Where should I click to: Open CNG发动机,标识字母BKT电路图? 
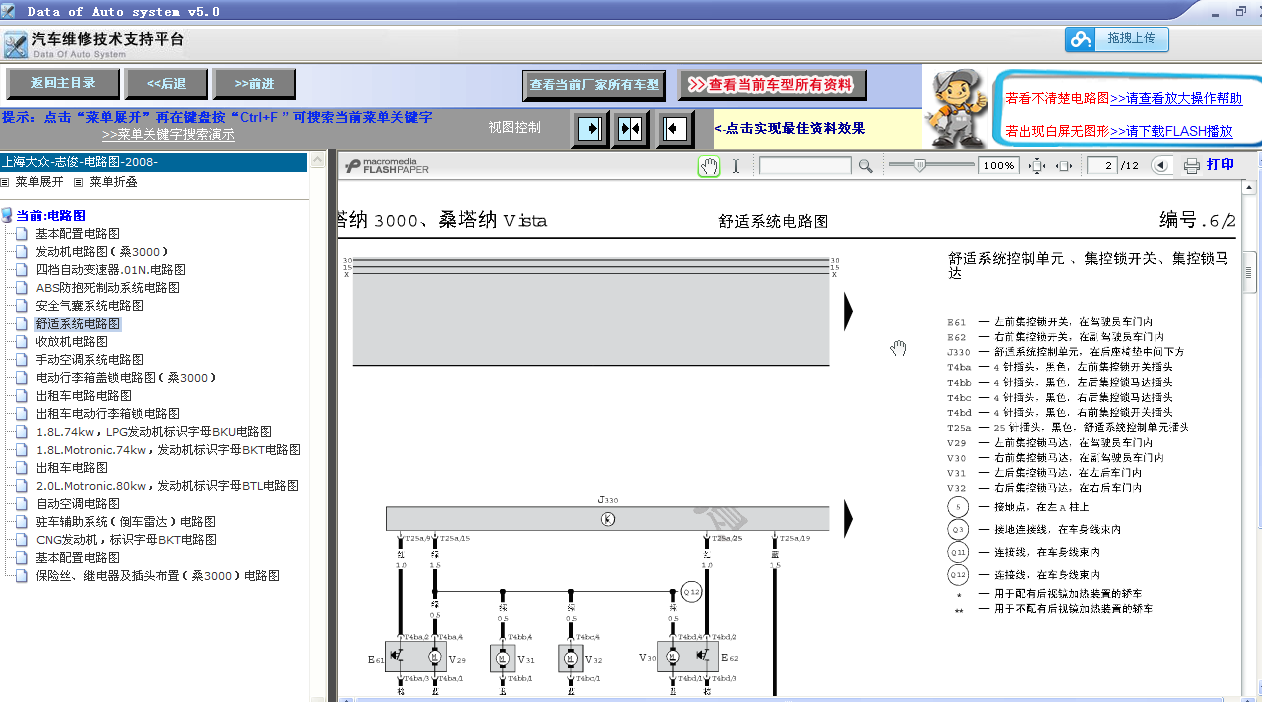[x=126, y=540]
